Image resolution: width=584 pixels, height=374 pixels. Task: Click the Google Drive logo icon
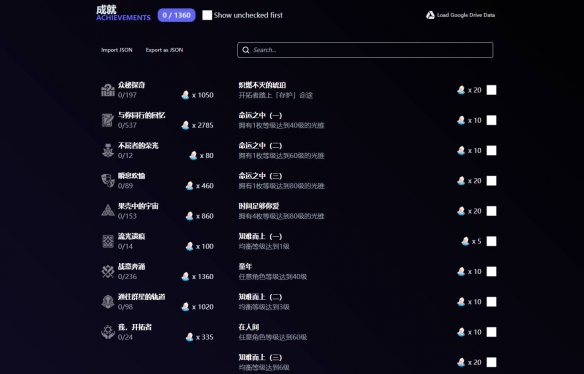[430, 15]
